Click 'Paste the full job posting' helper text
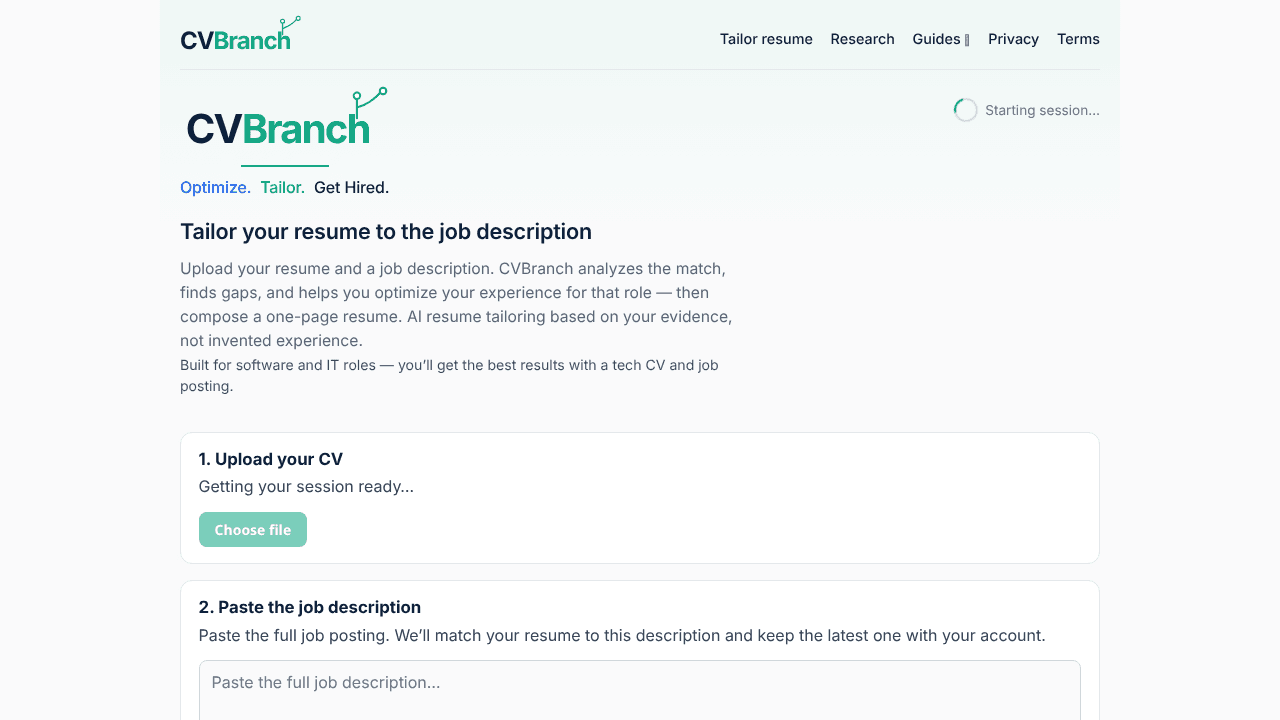This screenshot has height=720, width=1280. [x=622, y=635]
